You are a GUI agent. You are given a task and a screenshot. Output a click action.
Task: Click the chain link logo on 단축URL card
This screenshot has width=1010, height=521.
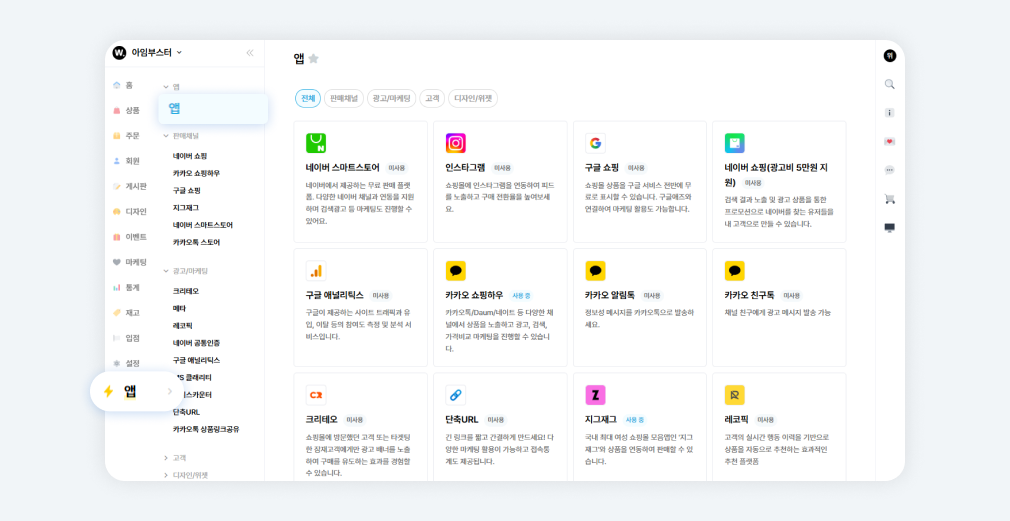point(455,395)
